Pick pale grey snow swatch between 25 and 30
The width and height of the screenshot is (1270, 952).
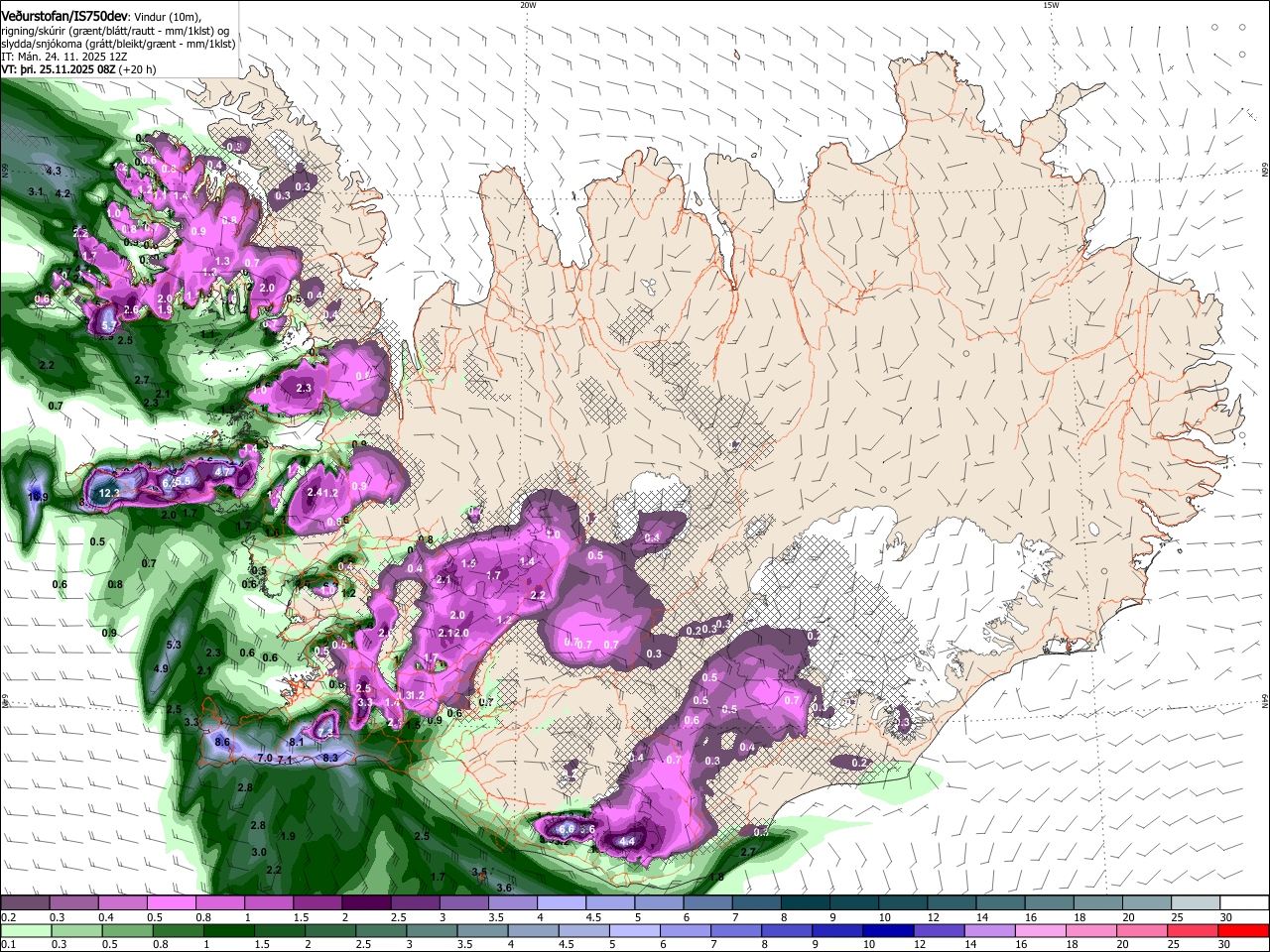click(x=1197, y=902)
